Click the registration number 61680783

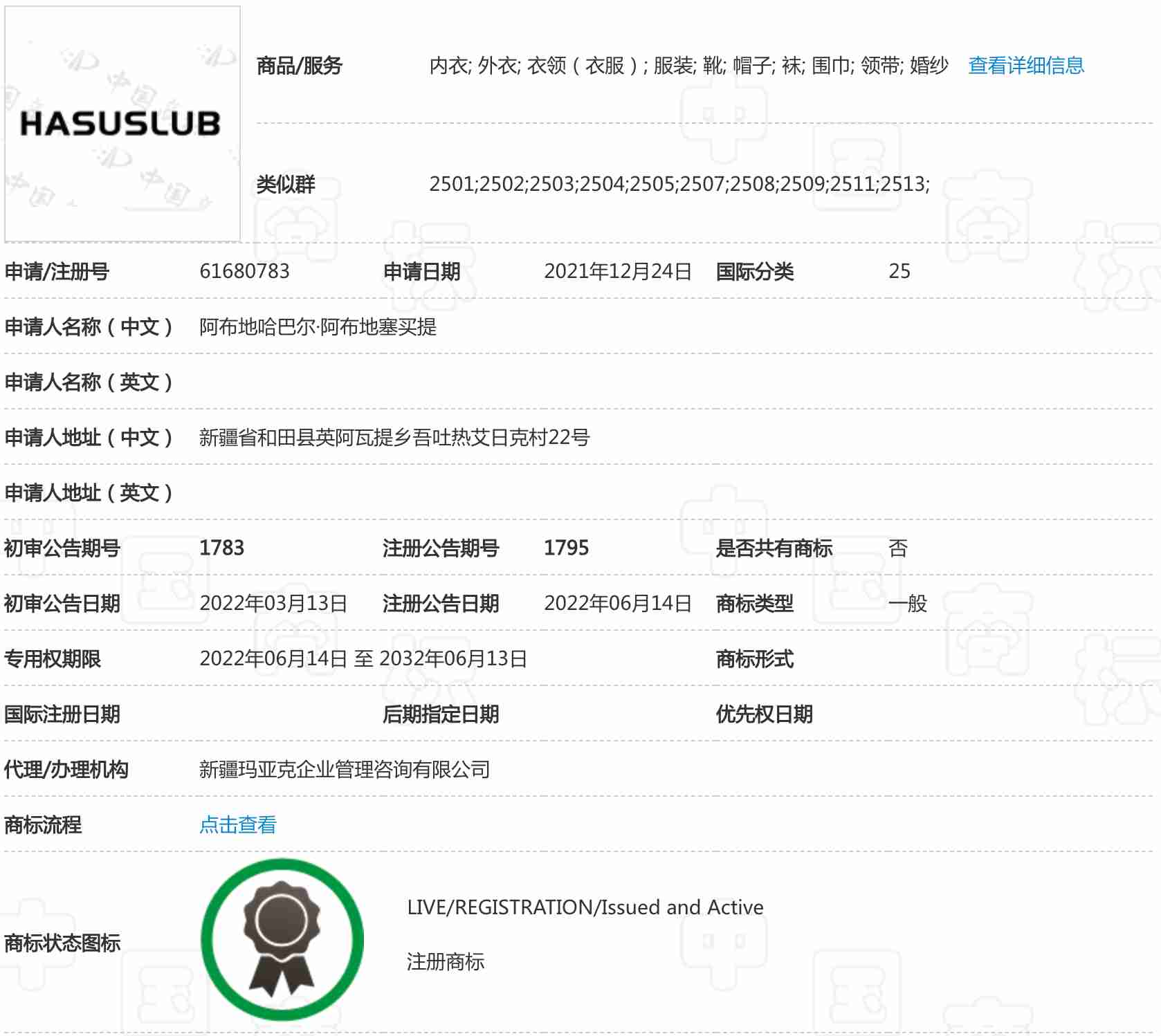click(x=244, y=271)
